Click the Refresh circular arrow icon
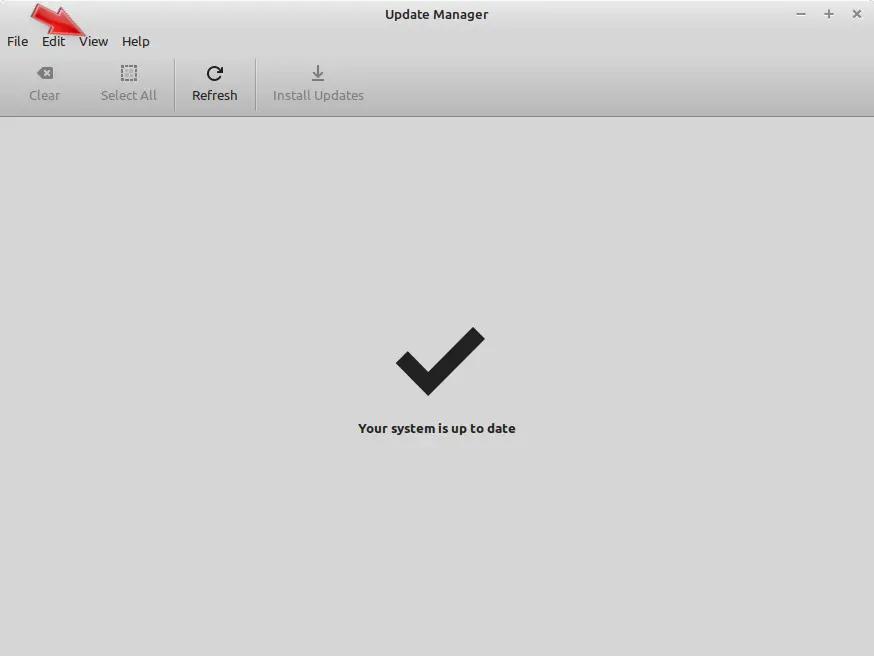This screenshot has height=656, width=874. [215, 73]
